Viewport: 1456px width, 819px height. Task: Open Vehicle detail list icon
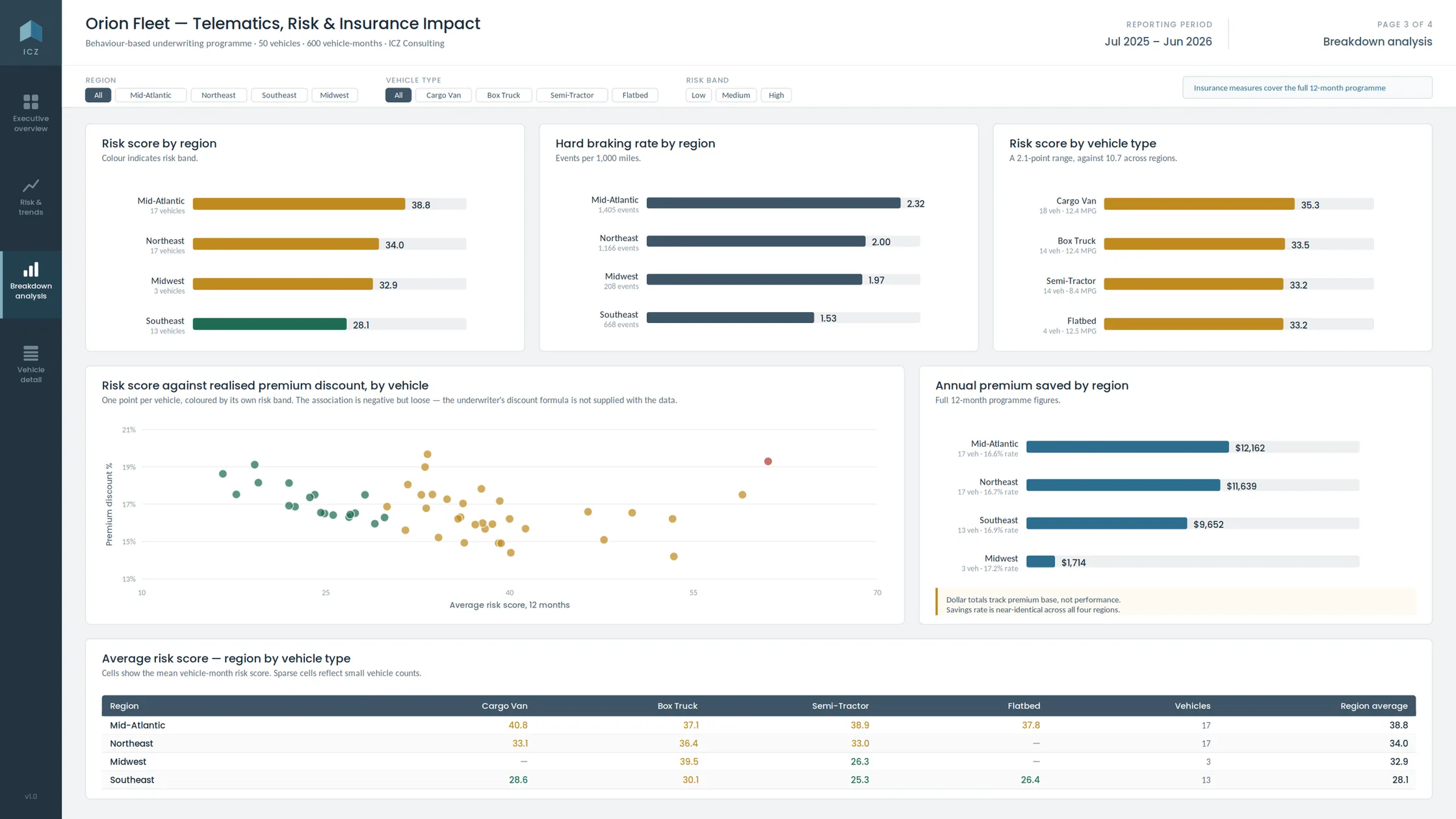[31, 353]
